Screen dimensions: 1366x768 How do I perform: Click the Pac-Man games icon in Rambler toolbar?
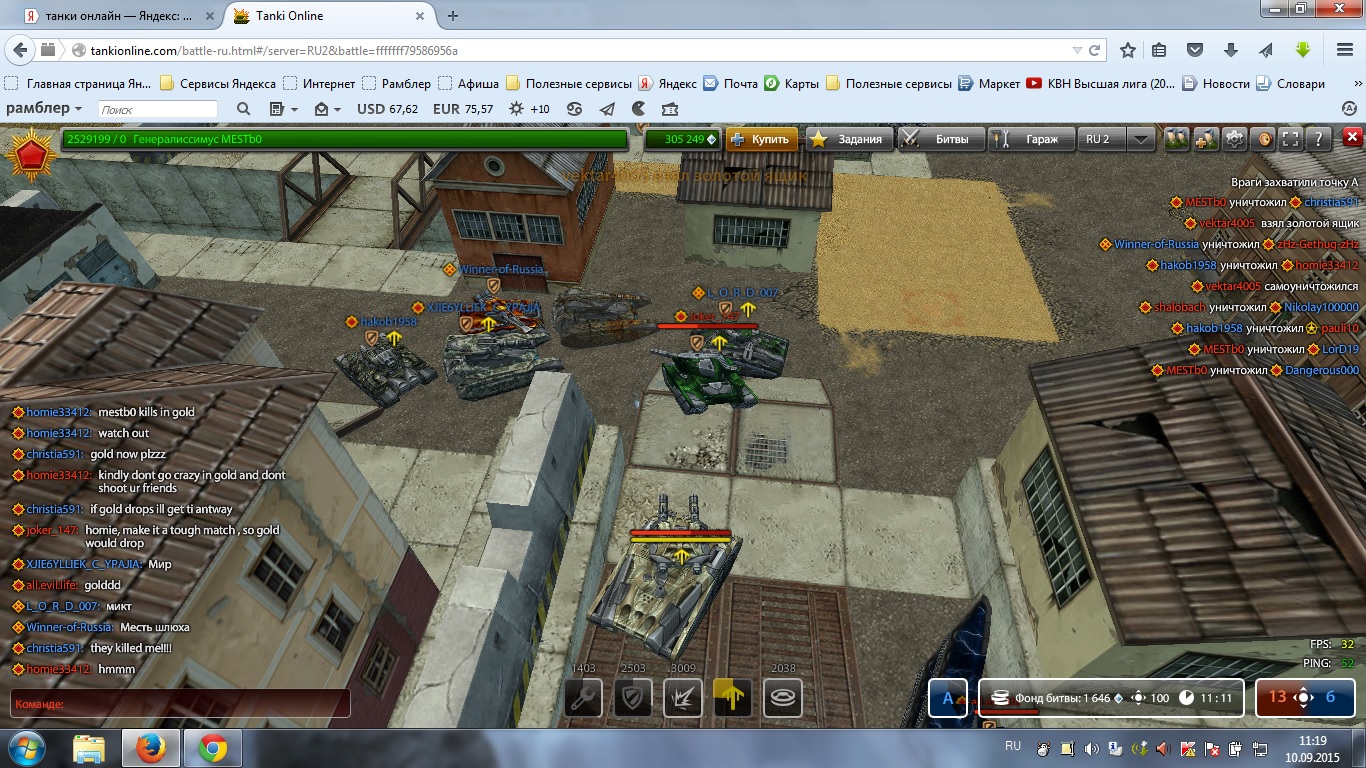point(638,109)
